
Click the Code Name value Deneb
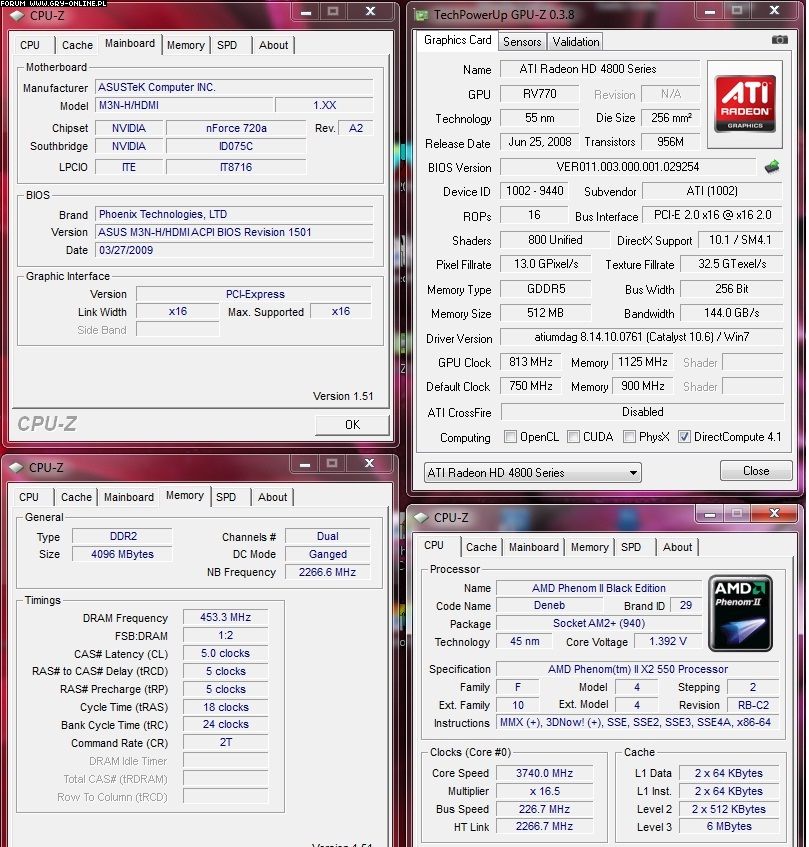pyautogui.click(x=549, y=605)
